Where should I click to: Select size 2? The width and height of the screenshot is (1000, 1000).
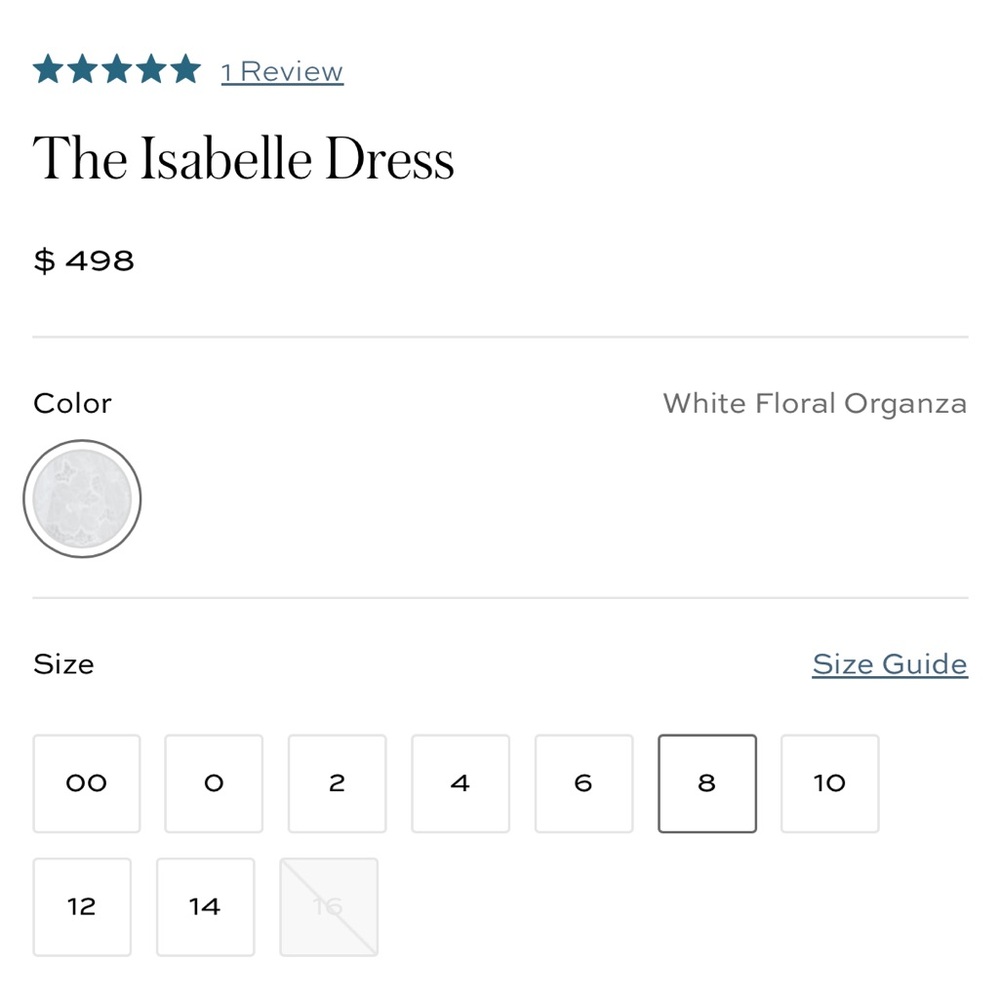[x=337, y=783]
